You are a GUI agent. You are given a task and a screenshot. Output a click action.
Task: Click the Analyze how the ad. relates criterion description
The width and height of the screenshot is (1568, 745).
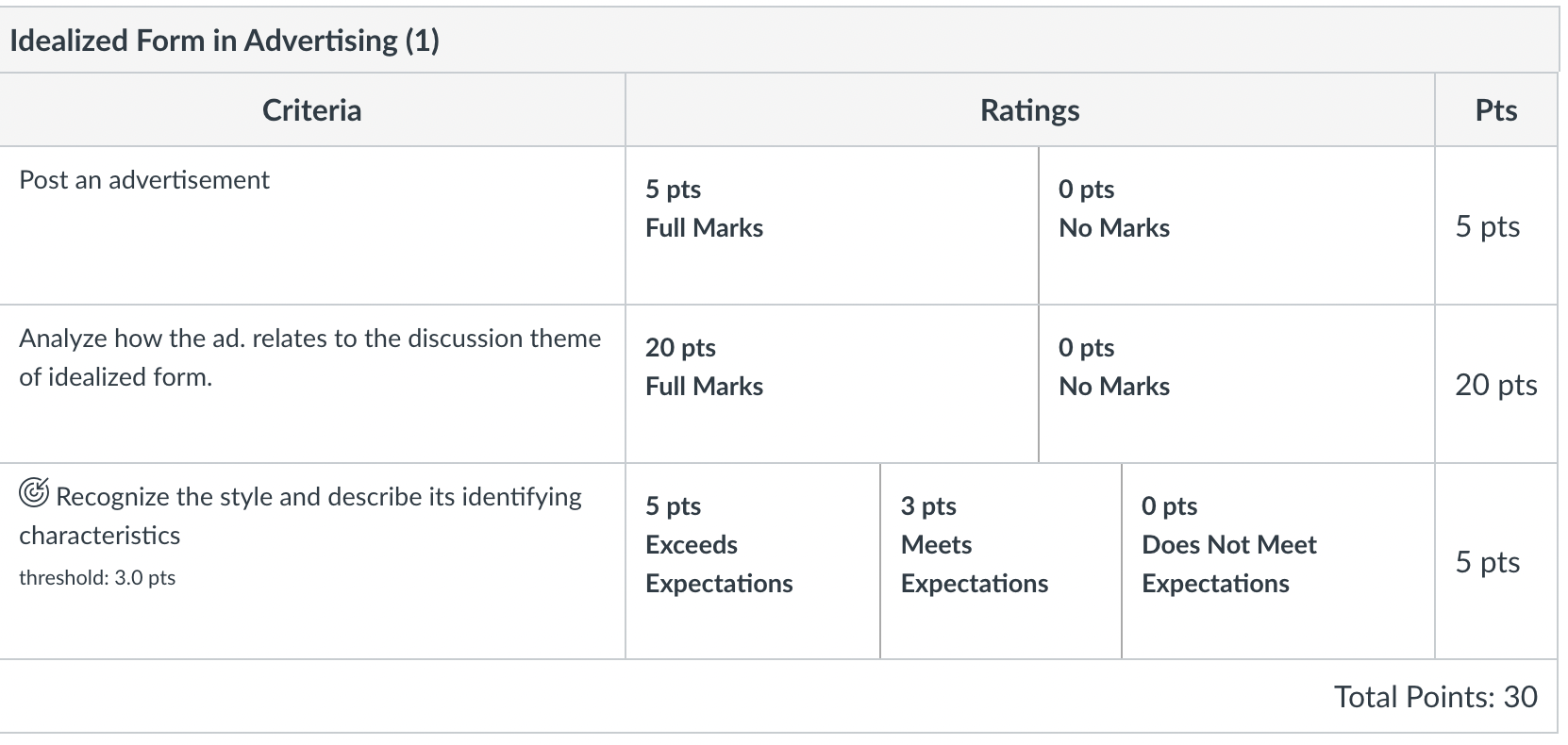309,357
